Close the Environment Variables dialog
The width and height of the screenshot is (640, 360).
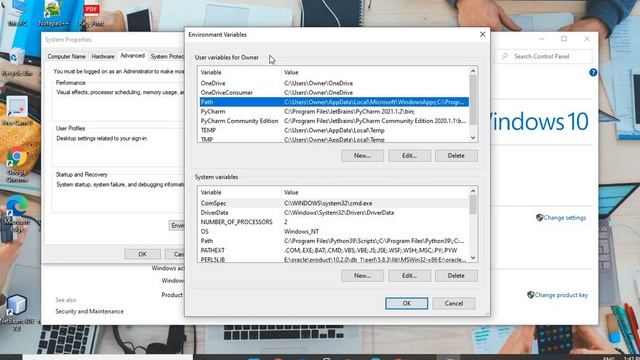pos(482,35)
